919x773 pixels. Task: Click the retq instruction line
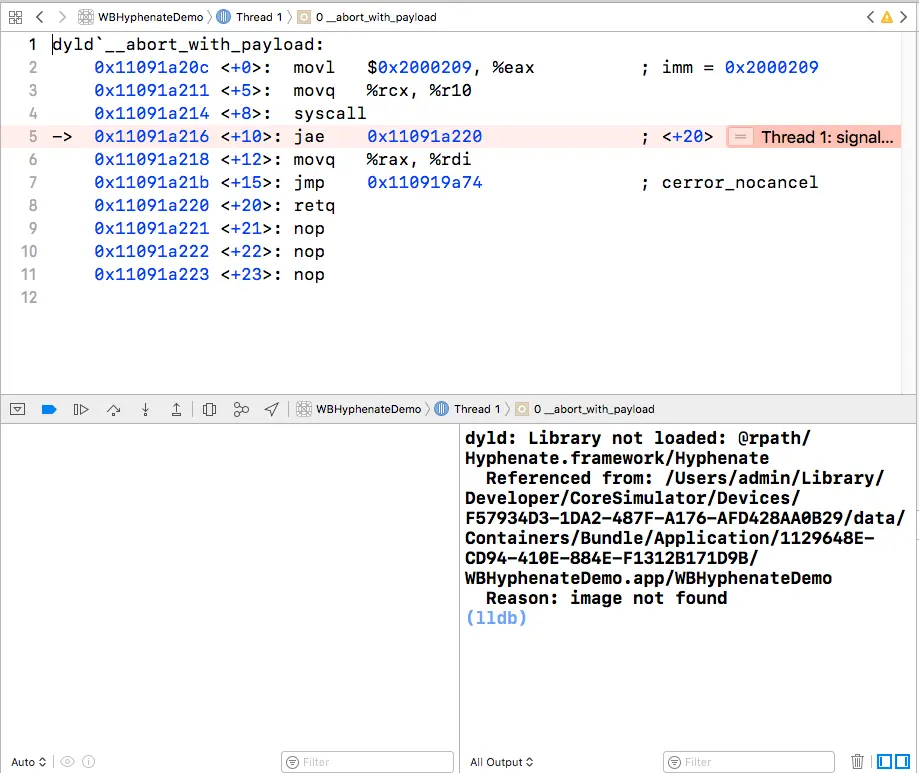coord(314,206)
